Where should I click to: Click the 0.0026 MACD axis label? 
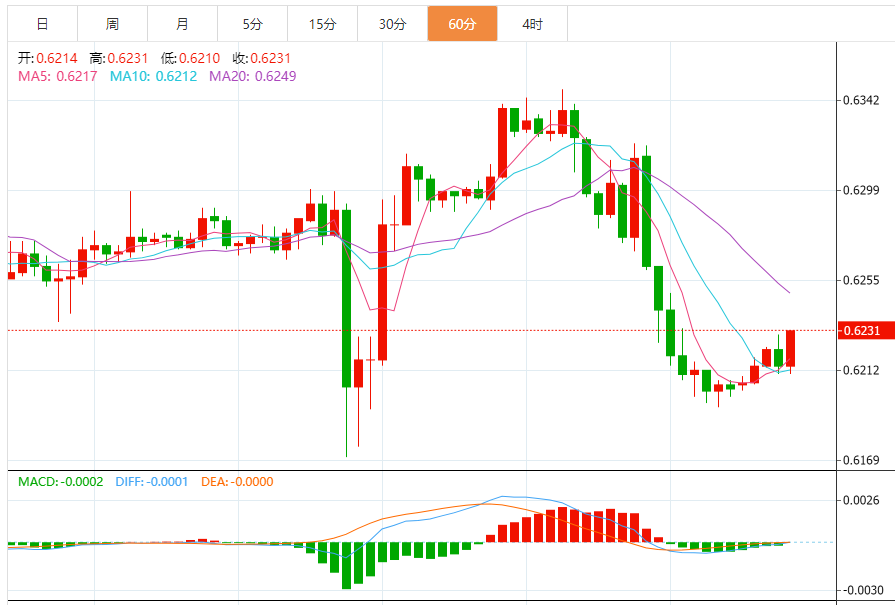(x=861, y=500)
